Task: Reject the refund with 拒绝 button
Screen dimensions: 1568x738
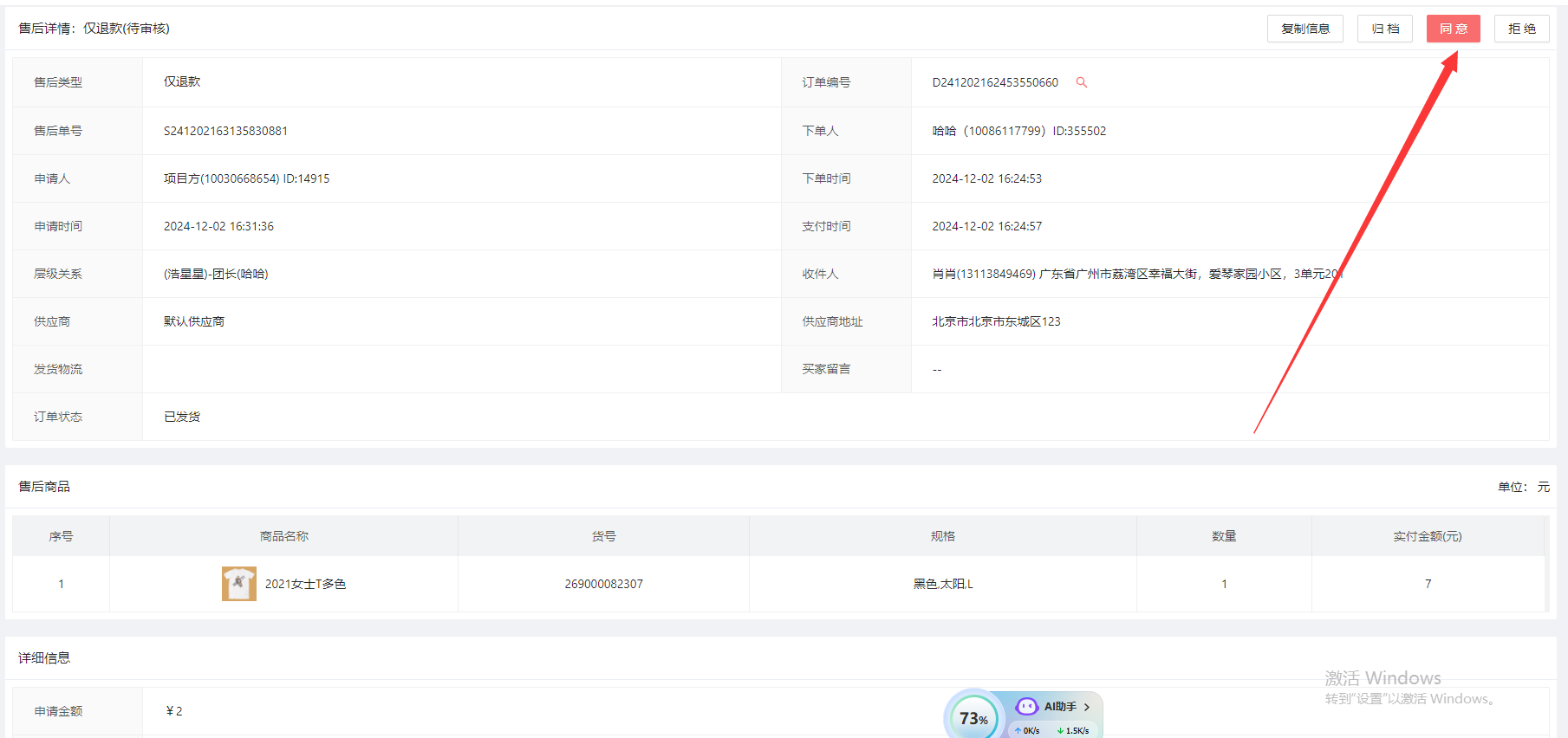Action: [x=1521, y=29]
